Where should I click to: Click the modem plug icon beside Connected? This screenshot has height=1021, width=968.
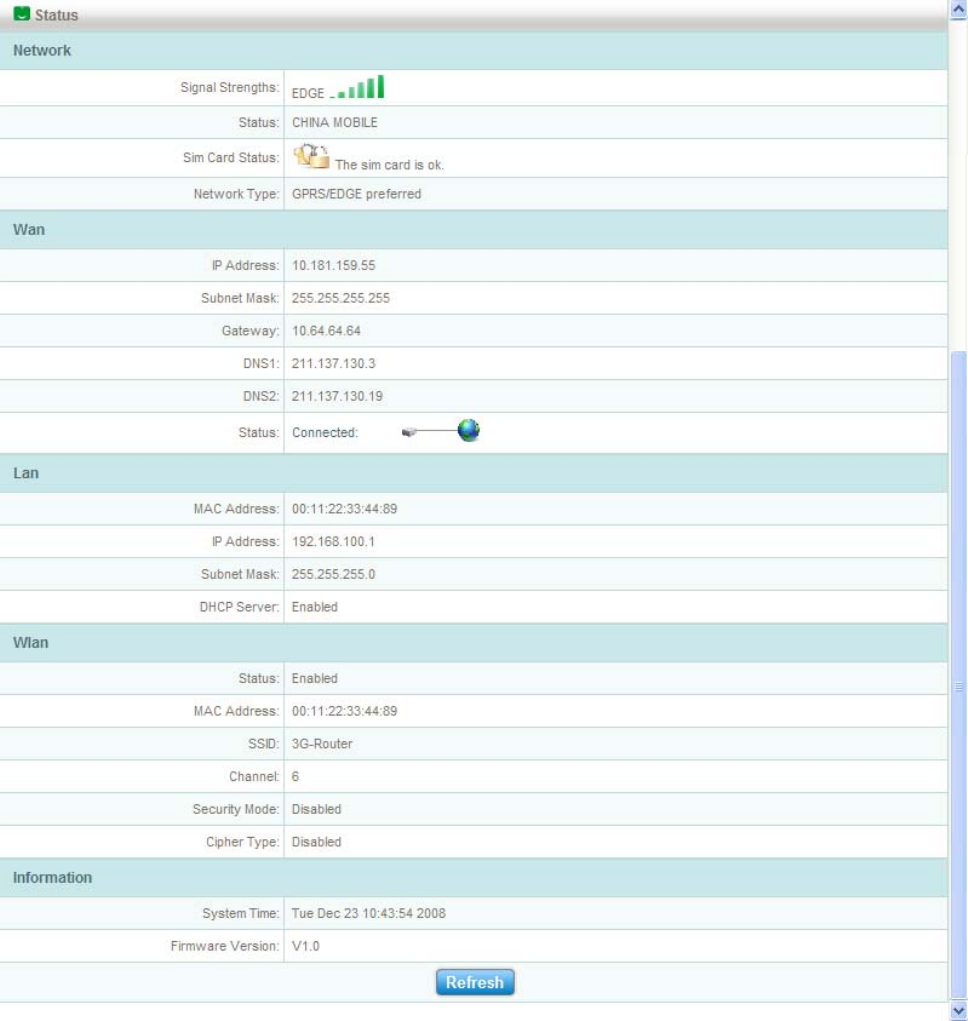pyautogui.click(x=409, y=432)
